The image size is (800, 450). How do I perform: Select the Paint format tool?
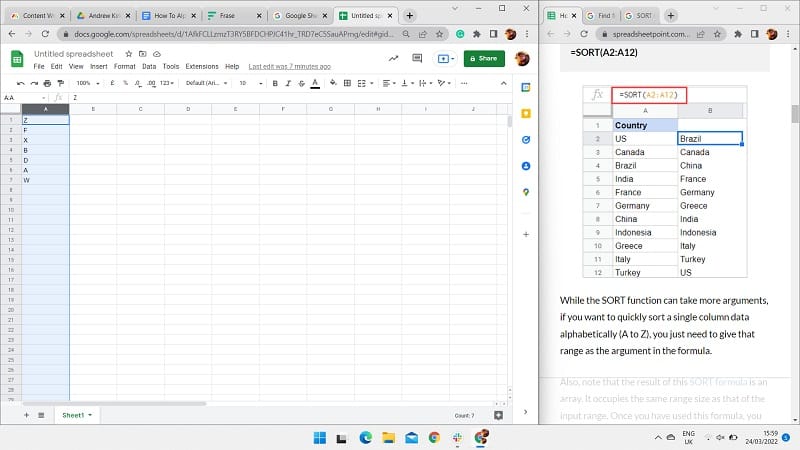62,83
